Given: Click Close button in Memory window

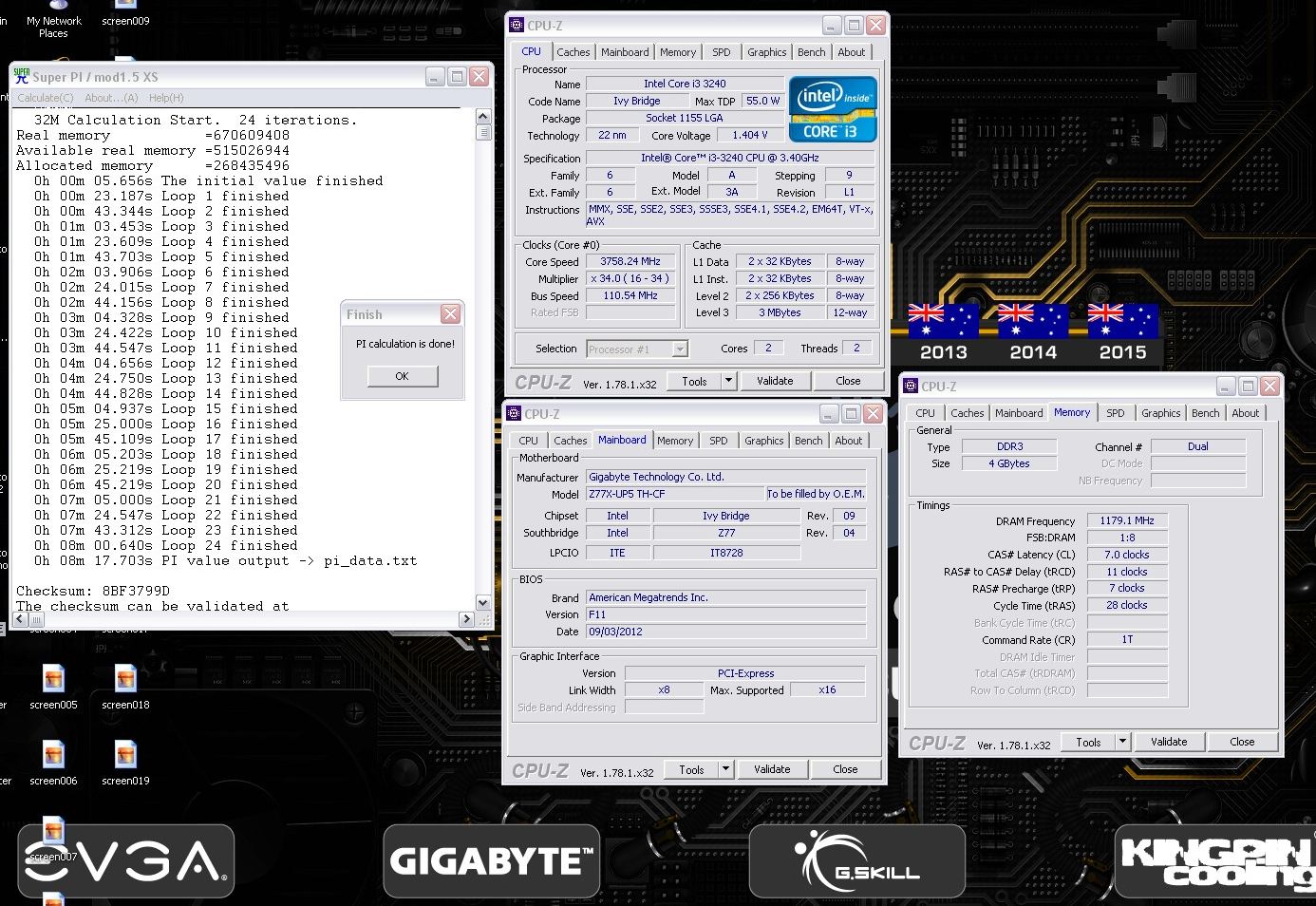Looking at the screenshot, I should [1242, 742].
